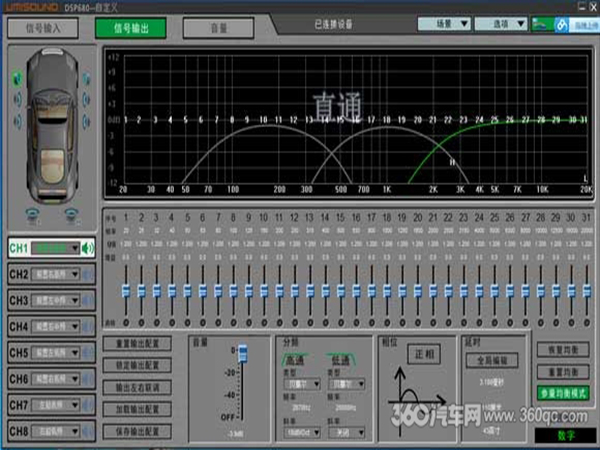Click the right subwoofer icon below car
Image resolution: width=600 pixels, height=450 pixels.
coord(71,213)
